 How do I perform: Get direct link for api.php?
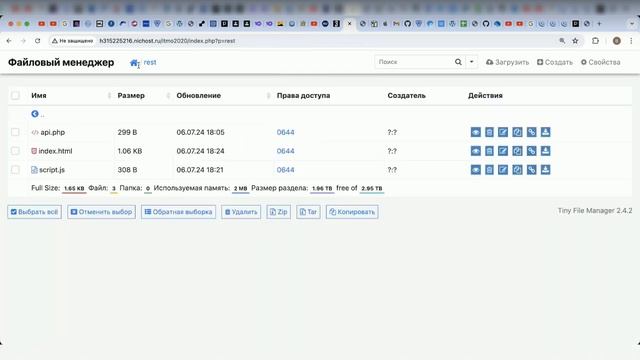coord(531,132)
